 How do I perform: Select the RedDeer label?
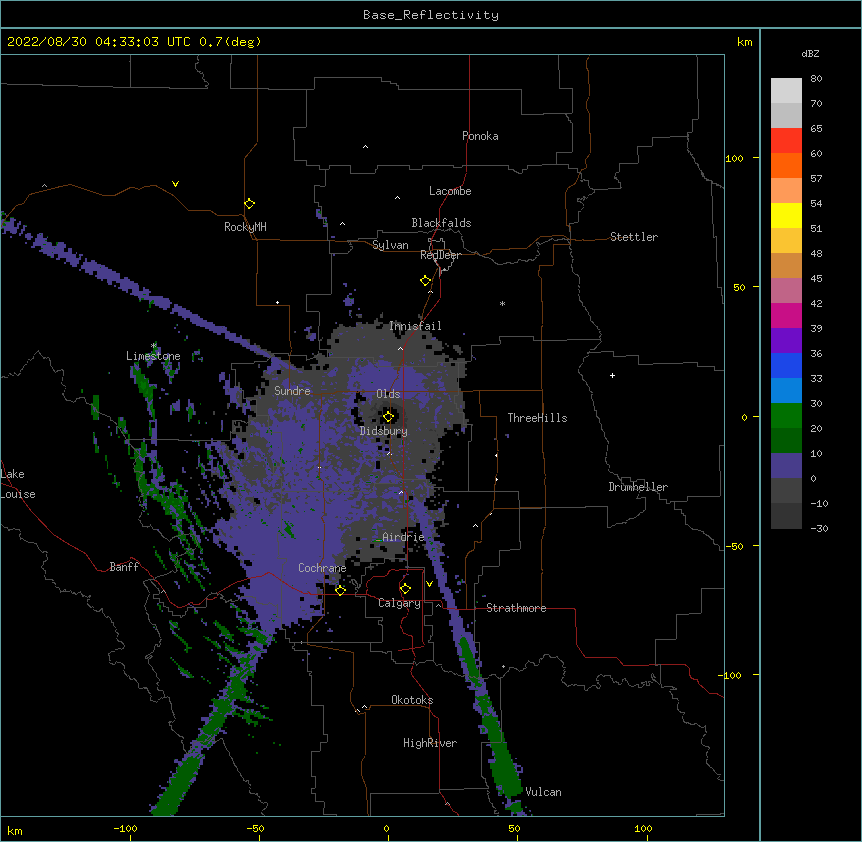(440, 255)
